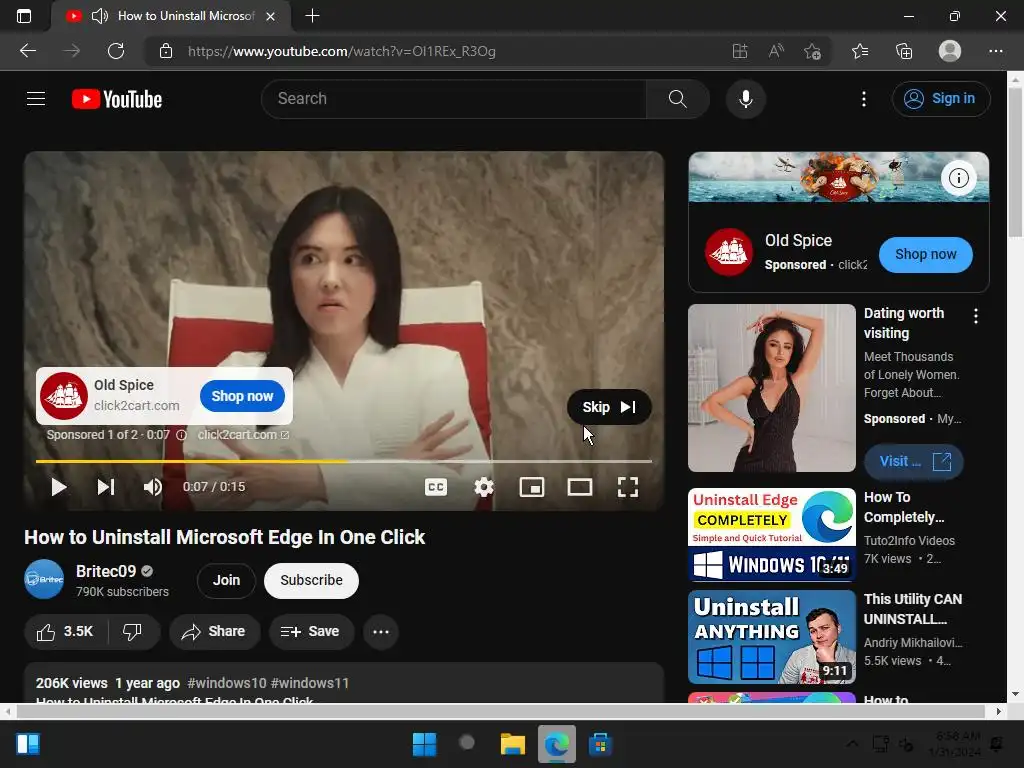This screenshot has width=1024, height=768.
Task: Click Old Spice logo in sidebar ad
Action: tap(729, 252)
